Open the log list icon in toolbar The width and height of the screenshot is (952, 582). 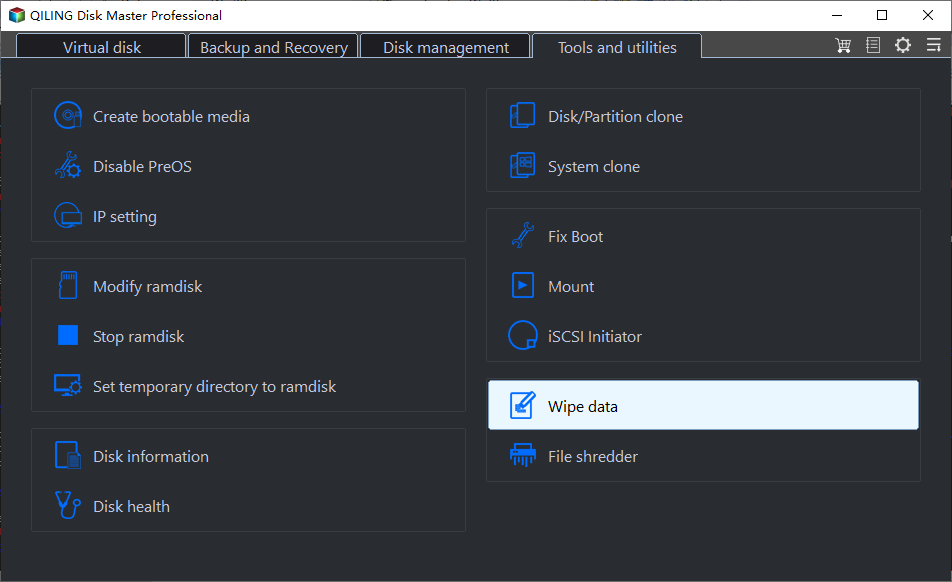coord(873,46)
